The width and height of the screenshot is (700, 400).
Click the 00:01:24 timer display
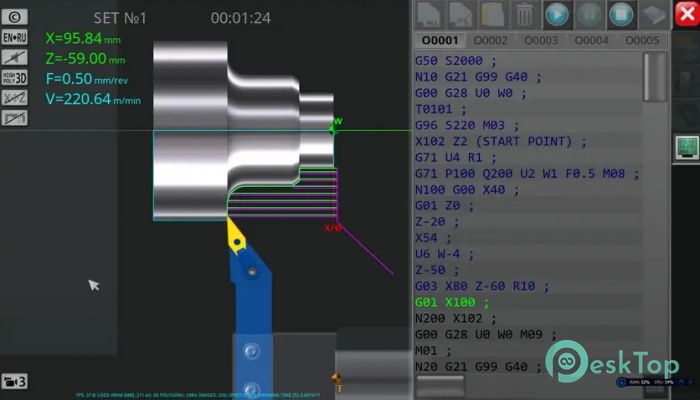(241, 18)
